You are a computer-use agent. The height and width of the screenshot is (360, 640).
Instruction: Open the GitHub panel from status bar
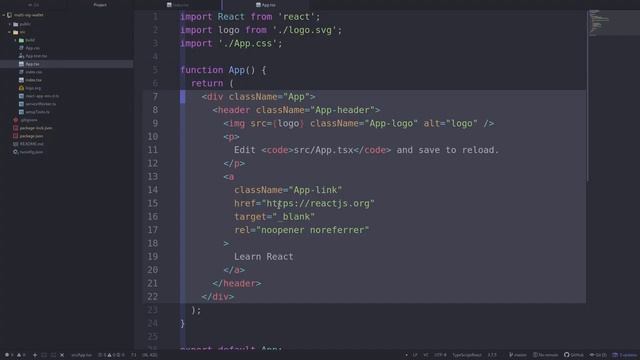[x=574, y=355]
